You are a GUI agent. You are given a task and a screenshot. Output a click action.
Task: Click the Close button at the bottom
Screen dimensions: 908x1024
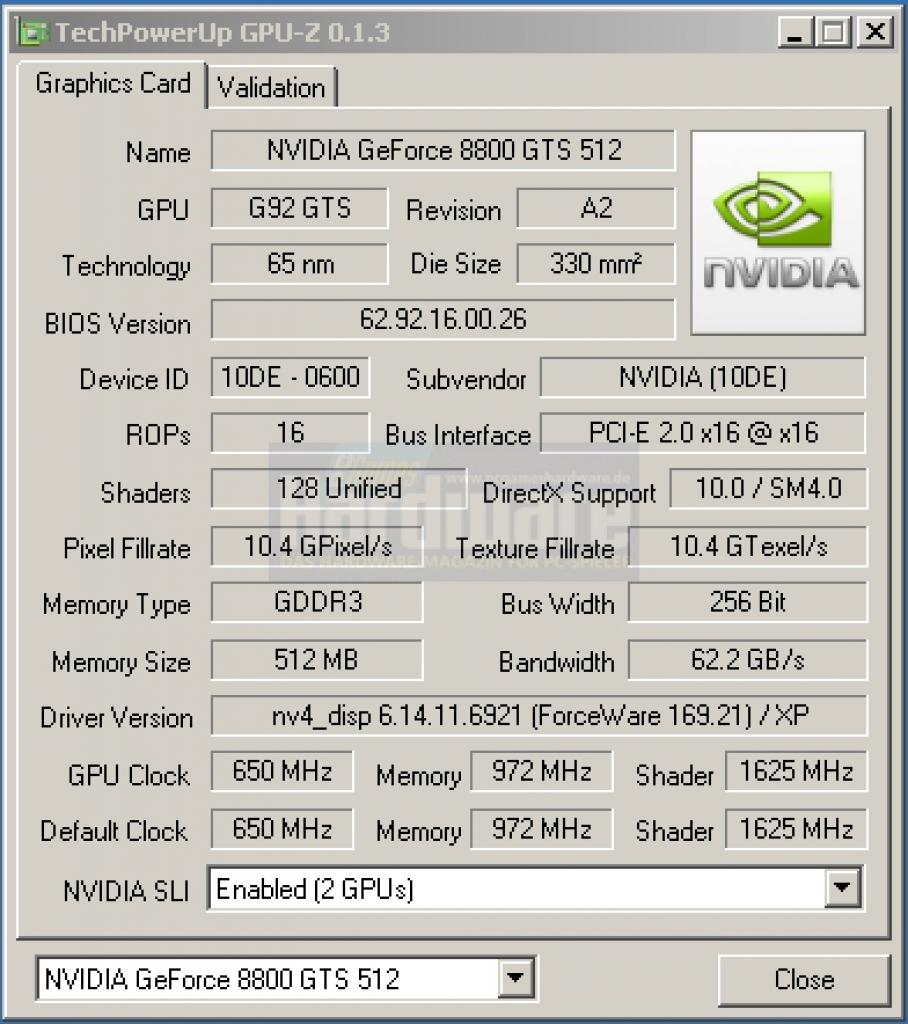pyautogui.click(x=804, y=979)
